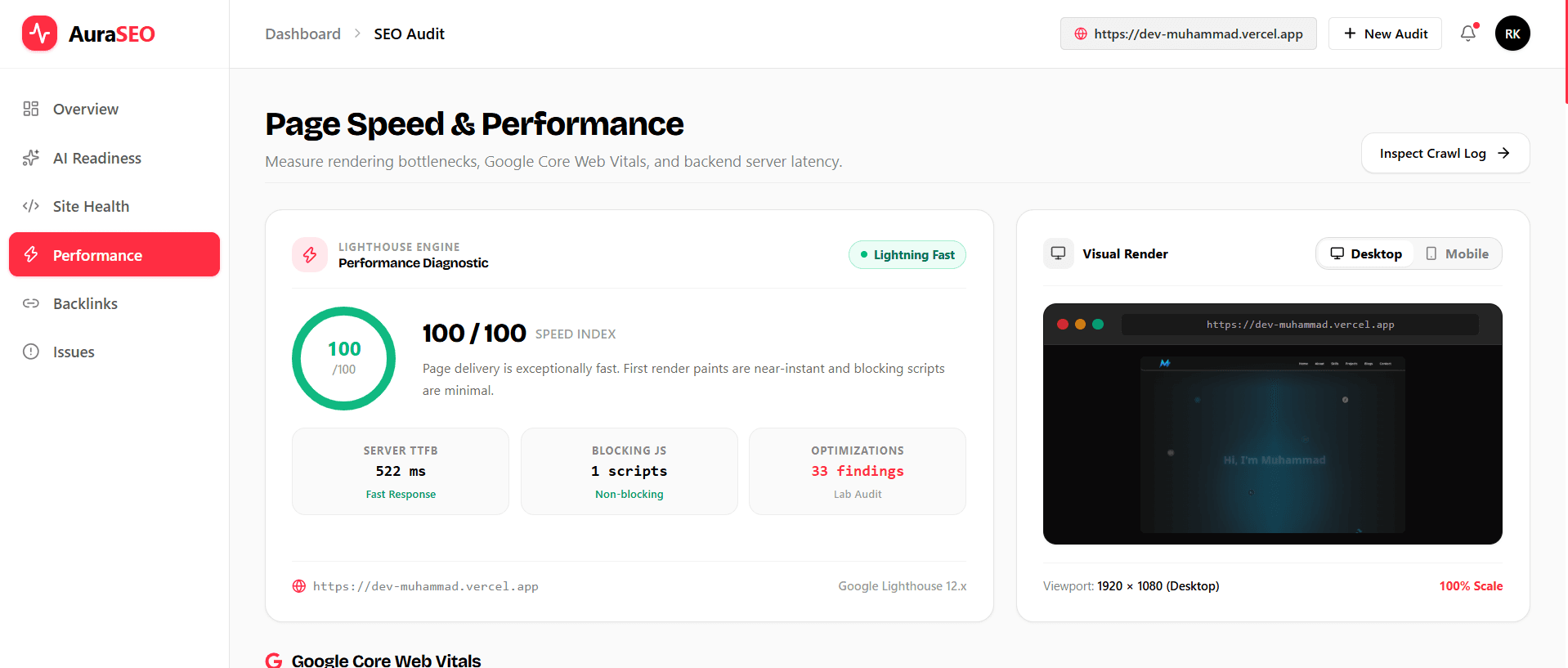Click the plus icon on New Audit
1568x668 pixels.
(x=1350, y=34)
